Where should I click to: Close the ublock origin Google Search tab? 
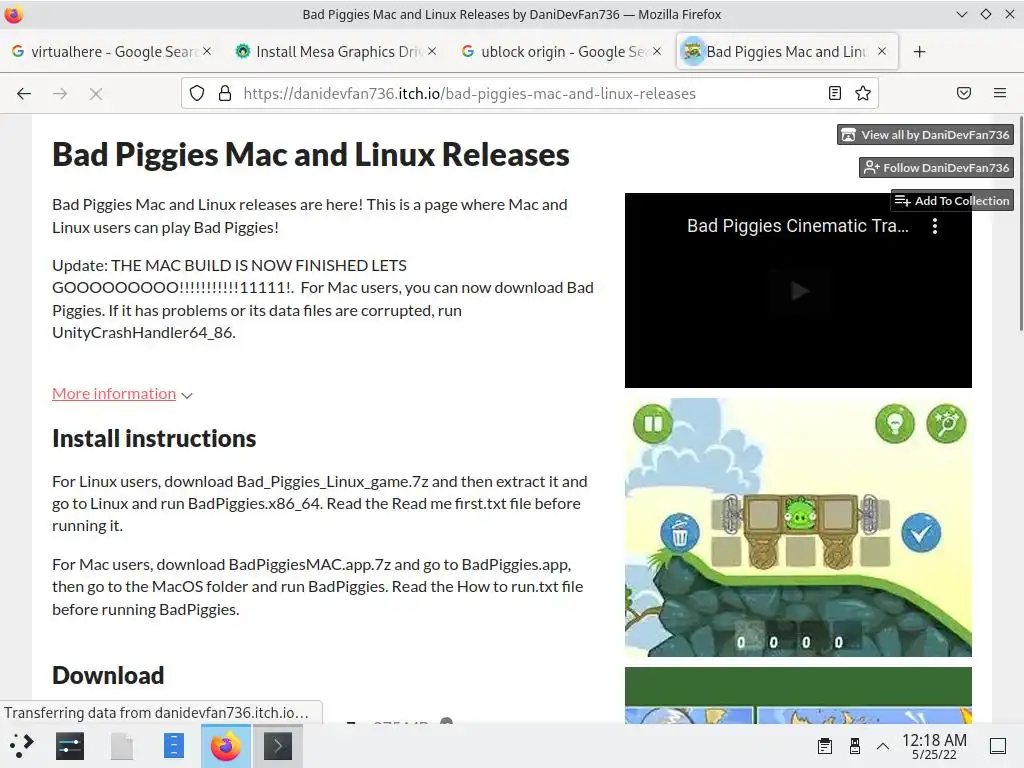pyautogui.click(x=657, y=51)
